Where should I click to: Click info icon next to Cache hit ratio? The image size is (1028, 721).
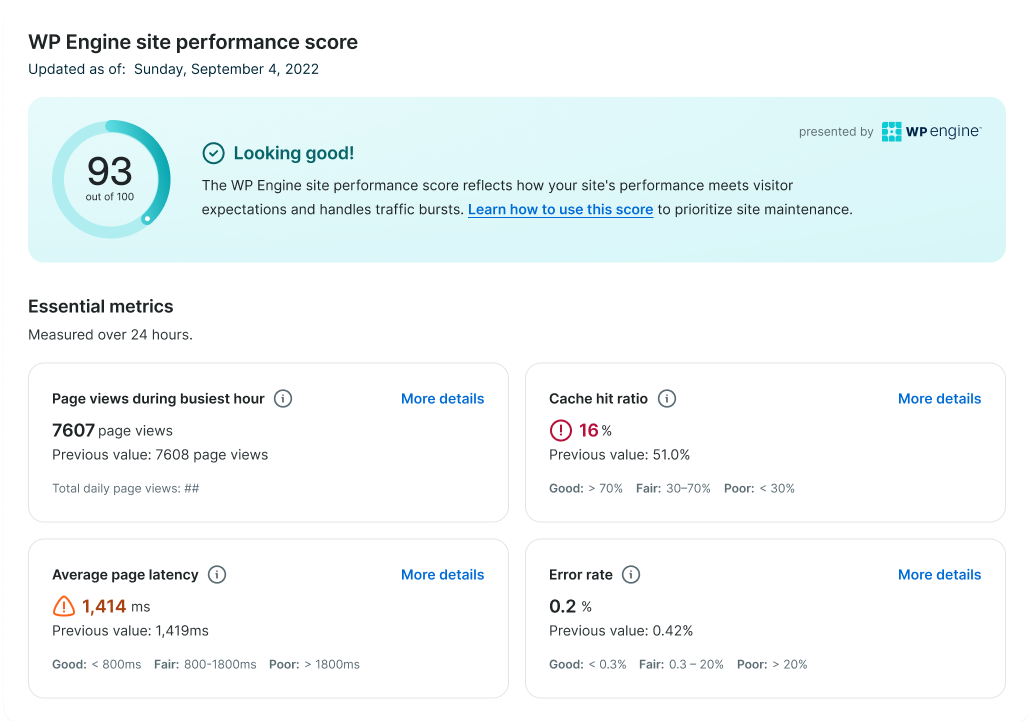(667, 399)
